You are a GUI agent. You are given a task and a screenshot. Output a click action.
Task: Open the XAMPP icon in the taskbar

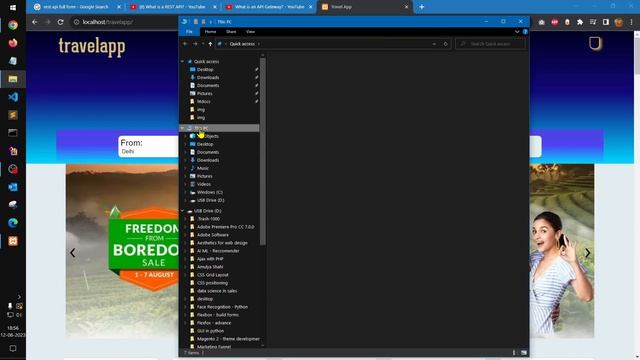pos(13,241)
